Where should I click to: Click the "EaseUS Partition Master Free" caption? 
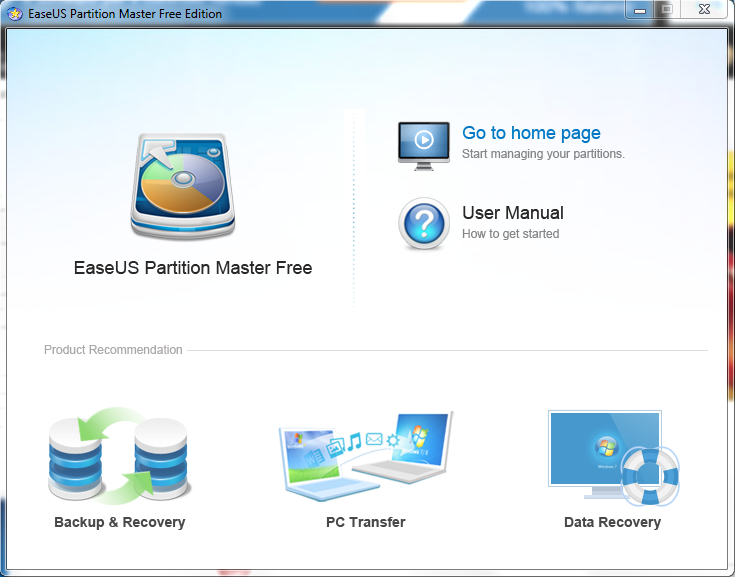click(x=193, y=268)
